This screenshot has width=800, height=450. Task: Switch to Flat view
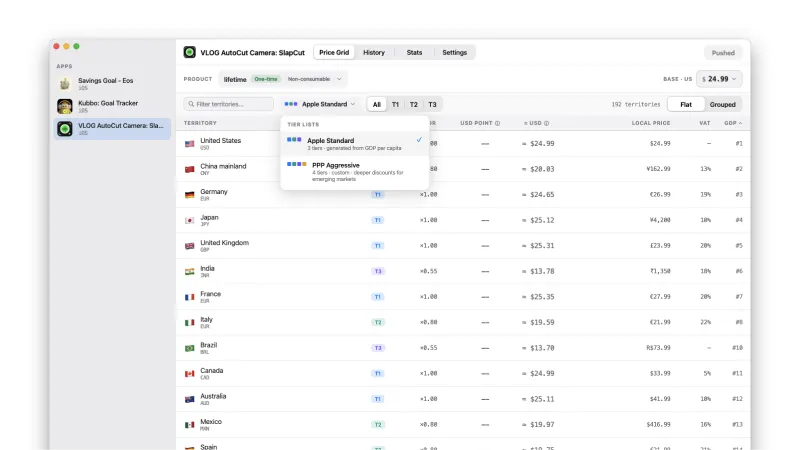coord(686,104)
